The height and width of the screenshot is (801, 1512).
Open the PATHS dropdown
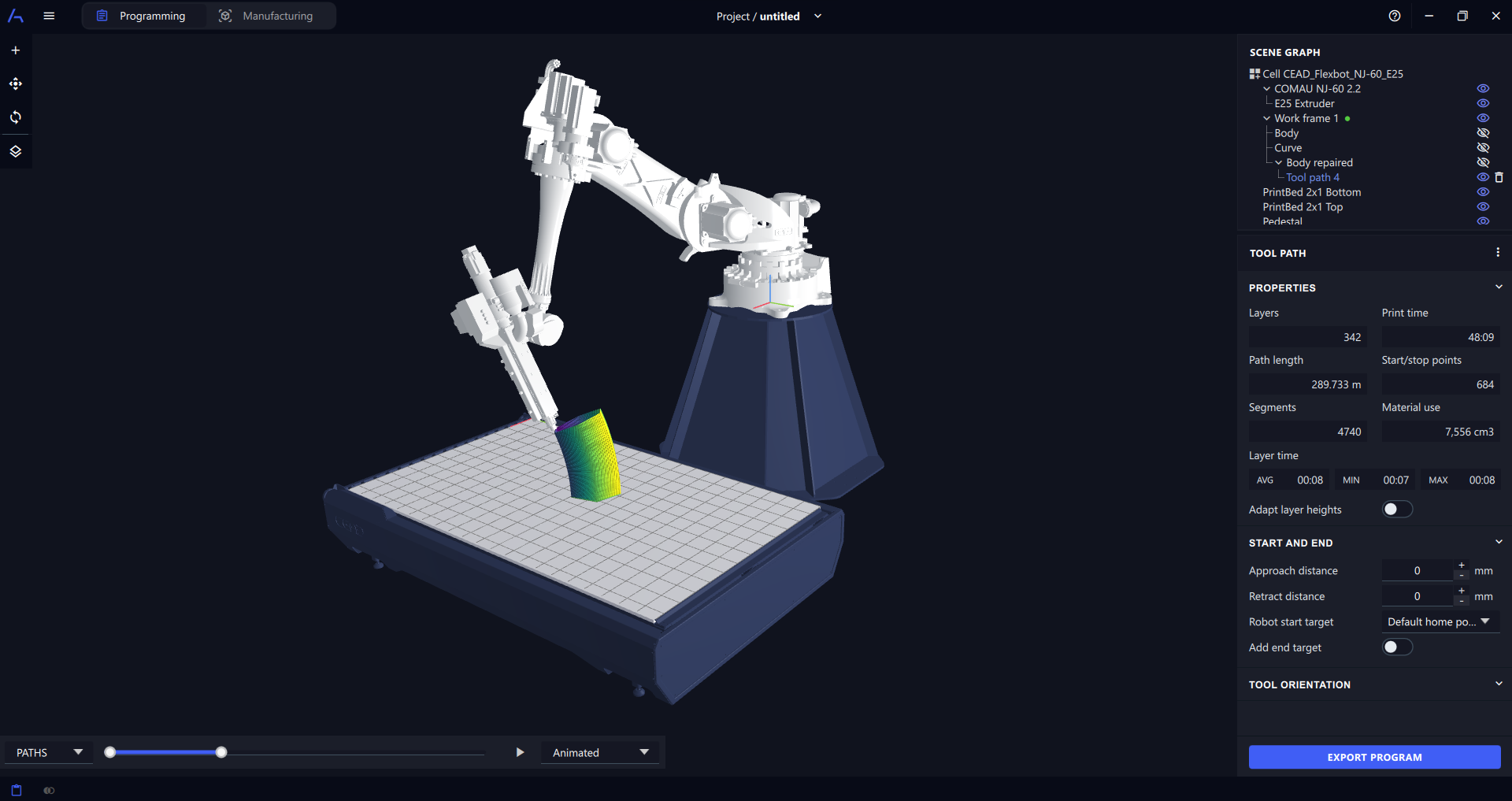pyautogui.click(x=49, y=752)
